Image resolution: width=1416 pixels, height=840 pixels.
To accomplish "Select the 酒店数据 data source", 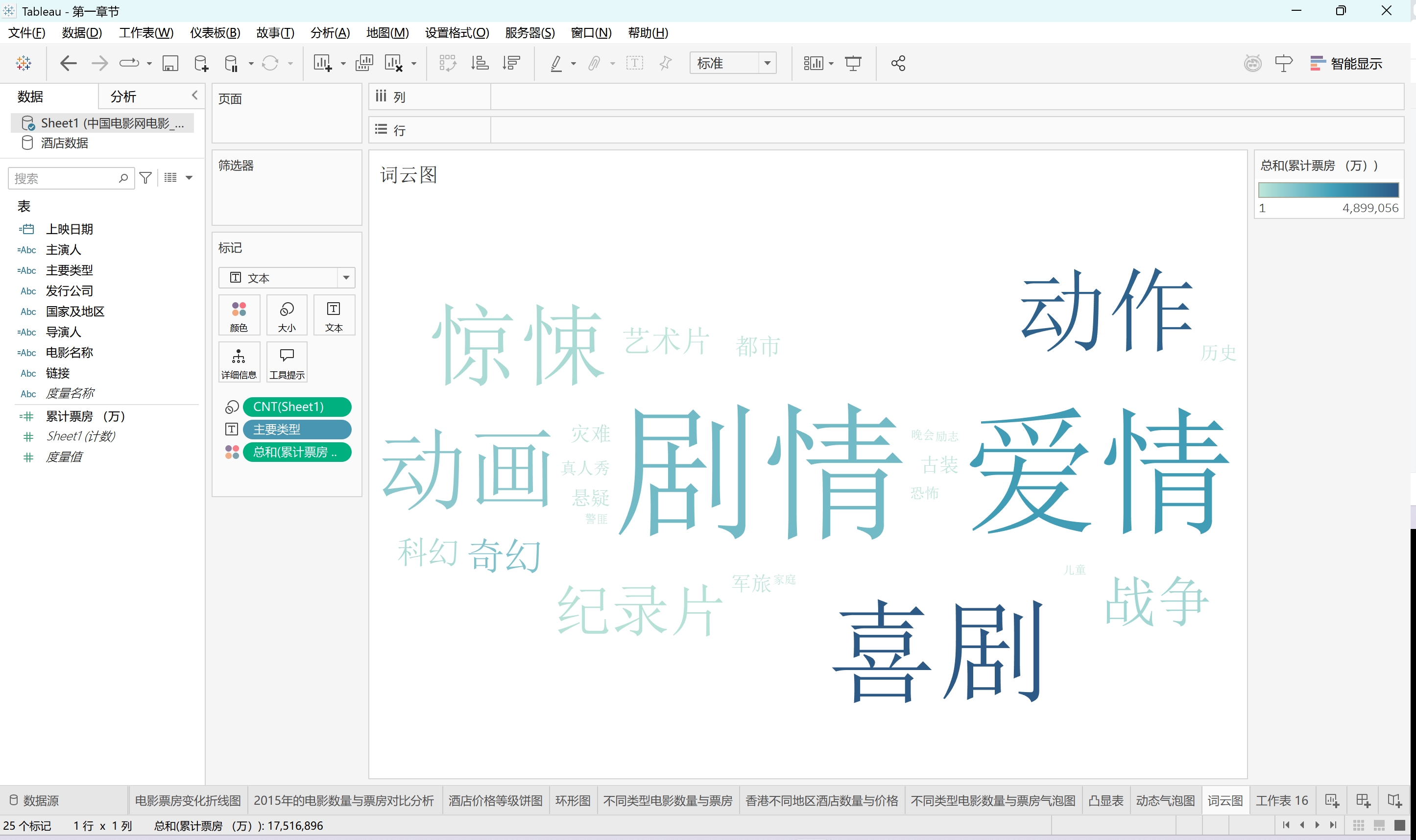I will 64,143.
